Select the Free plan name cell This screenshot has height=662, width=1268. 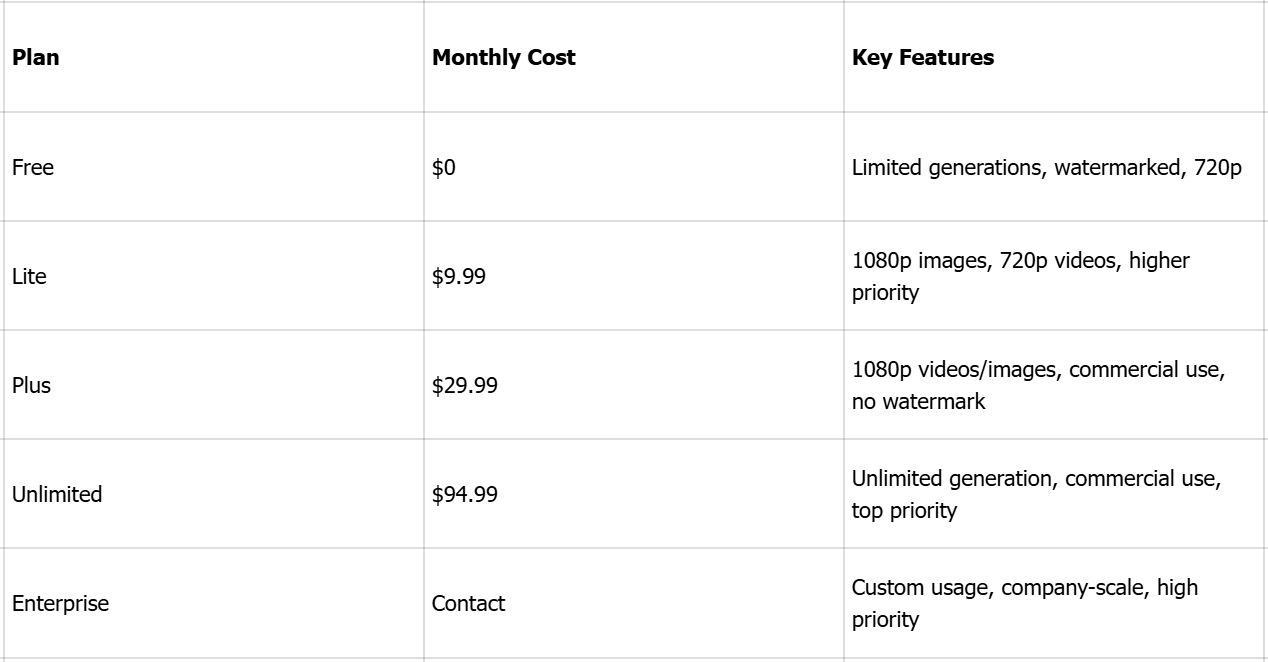point(33,168)
